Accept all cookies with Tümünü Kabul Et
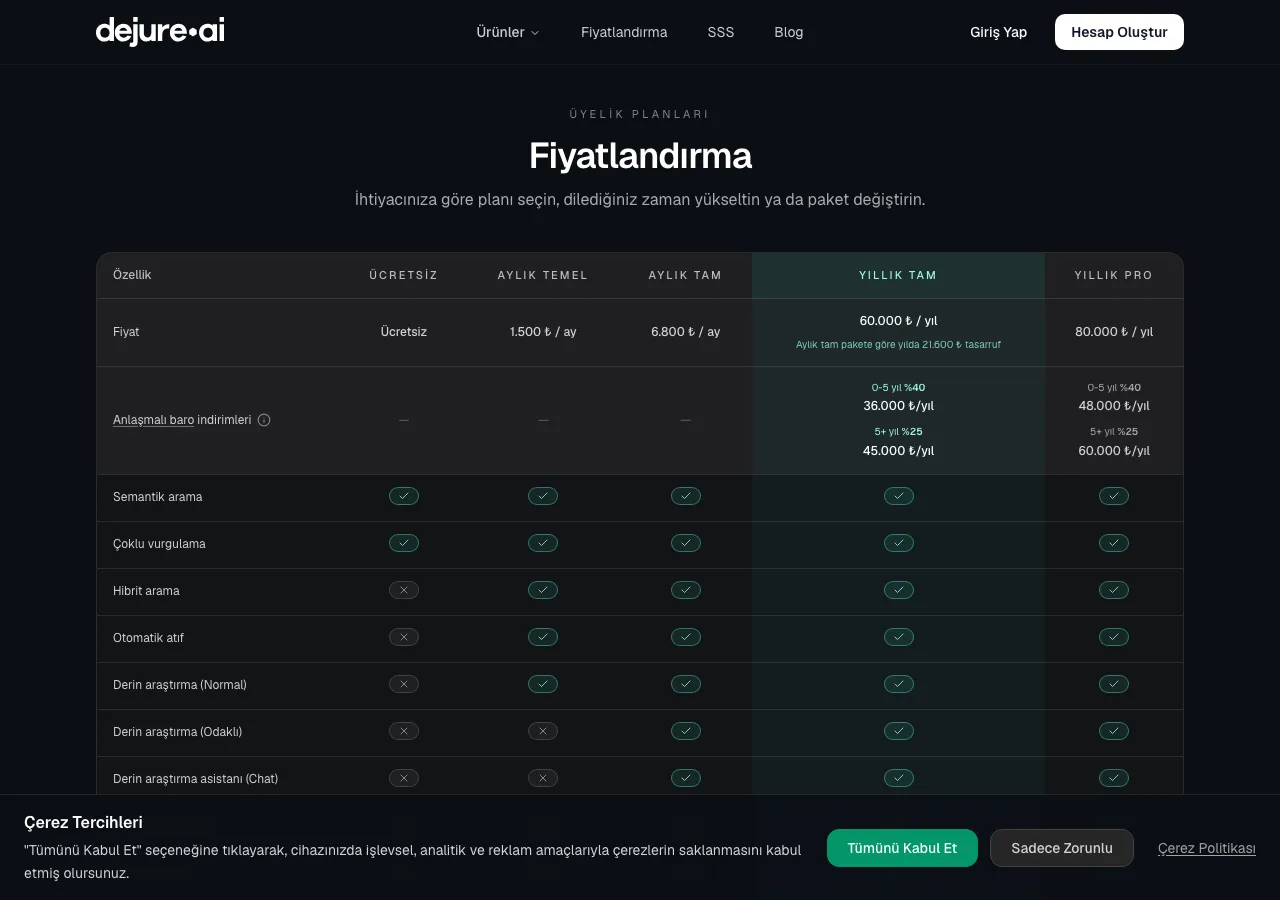Viewport: 1280px width, 900px height. (902, 848)
